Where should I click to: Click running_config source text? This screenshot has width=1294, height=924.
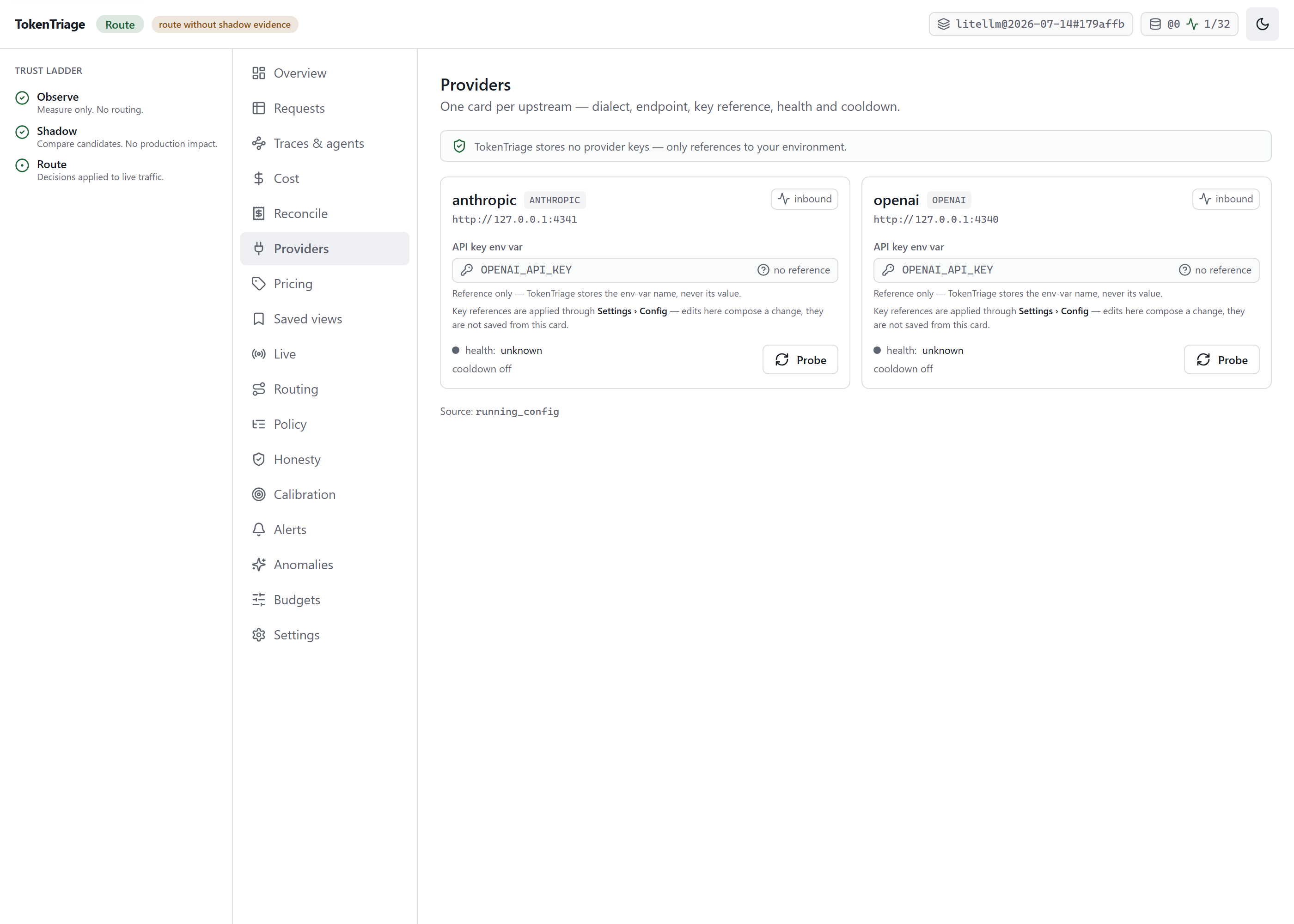[517, 411]
